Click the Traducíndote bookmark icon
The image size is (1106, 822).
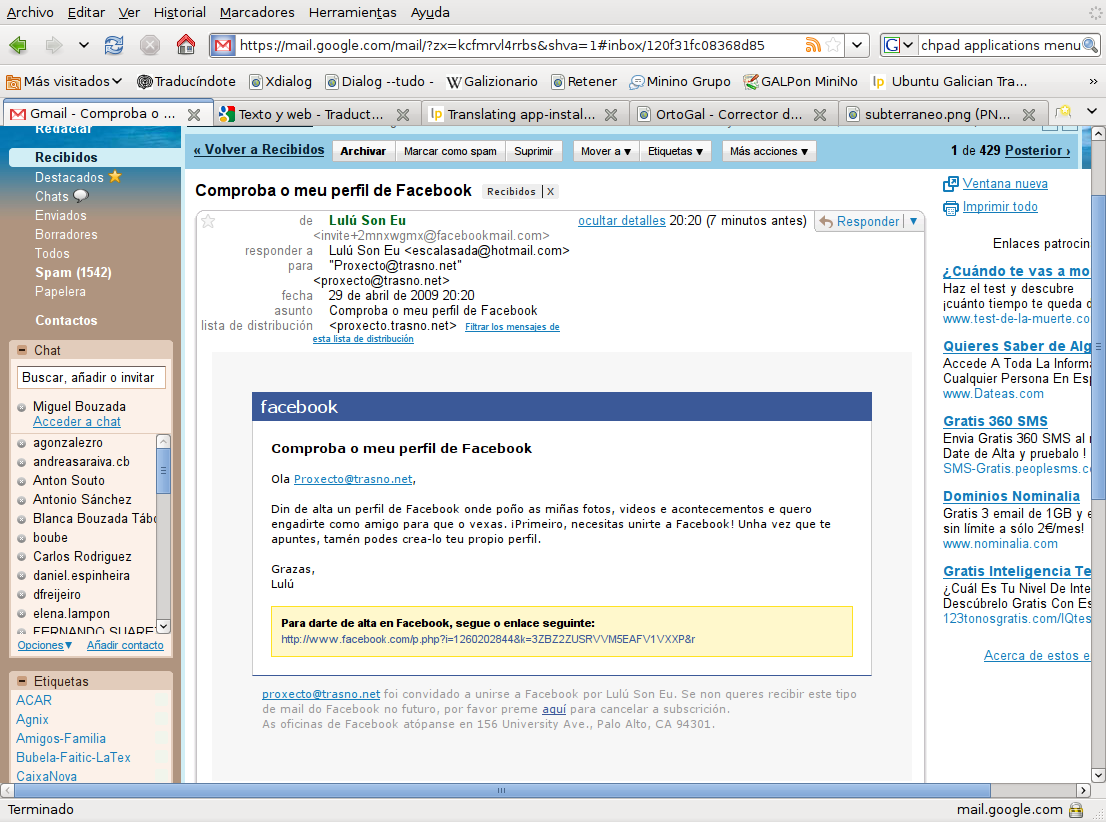point(145,82)
